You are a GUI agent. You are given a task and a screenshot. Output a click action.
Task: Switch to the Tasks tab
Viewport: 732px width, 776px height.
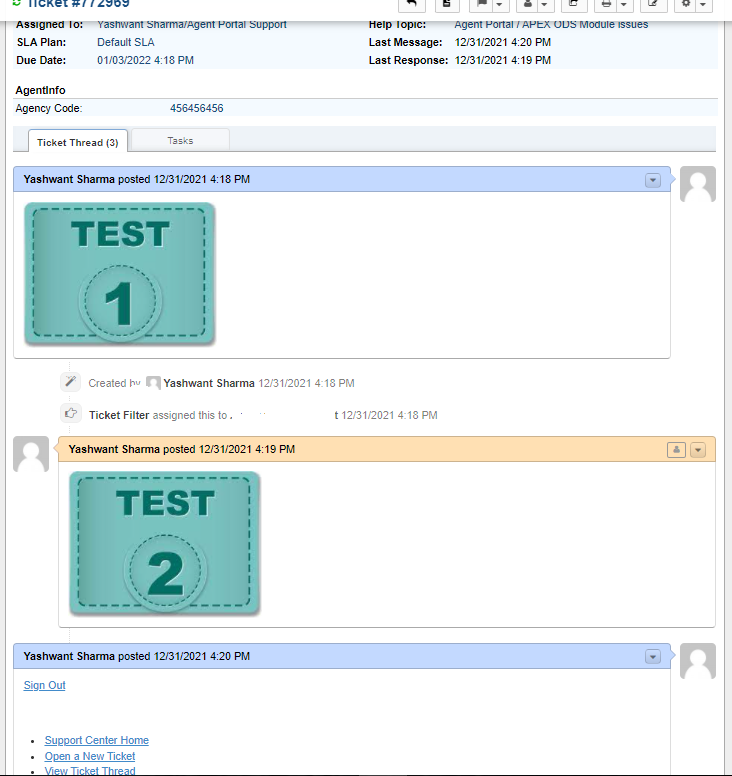(x=181, y=141)
